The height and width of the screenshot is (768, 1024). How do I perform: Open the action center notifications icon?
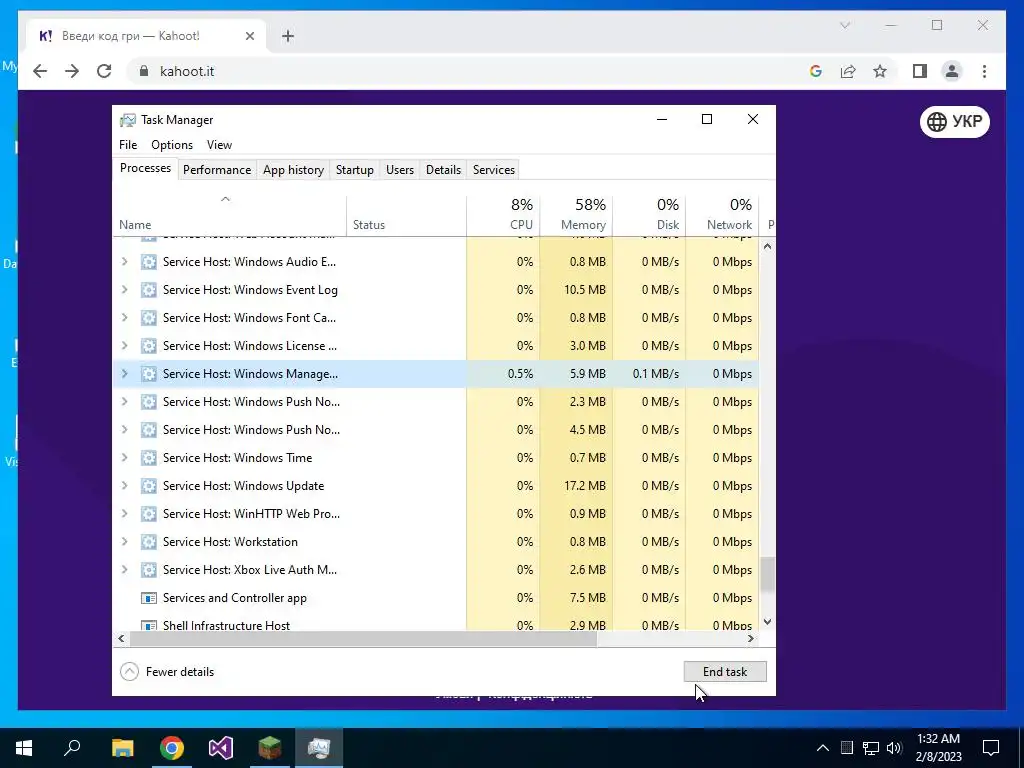point(991,748)
